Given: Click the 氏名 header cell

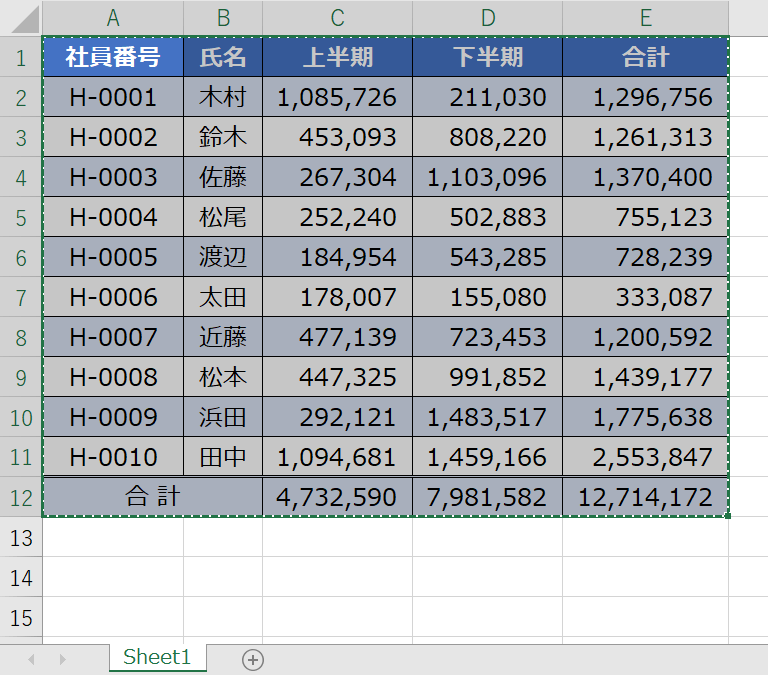Looking at the screenshot, I should tap(223, 57).
